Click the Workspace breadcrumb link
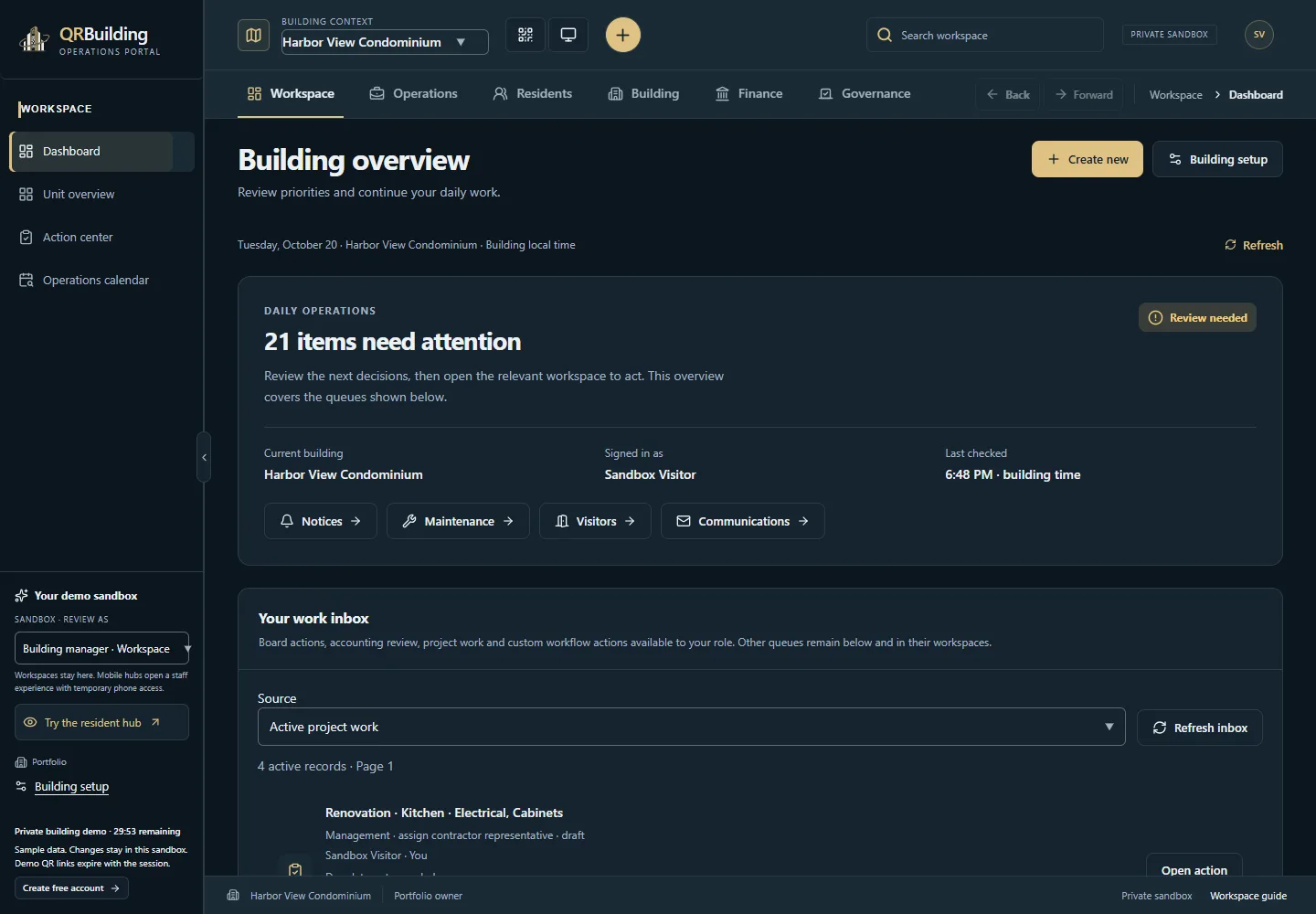The height and width of the screenshot is (914, 1316). point(1175,95)
